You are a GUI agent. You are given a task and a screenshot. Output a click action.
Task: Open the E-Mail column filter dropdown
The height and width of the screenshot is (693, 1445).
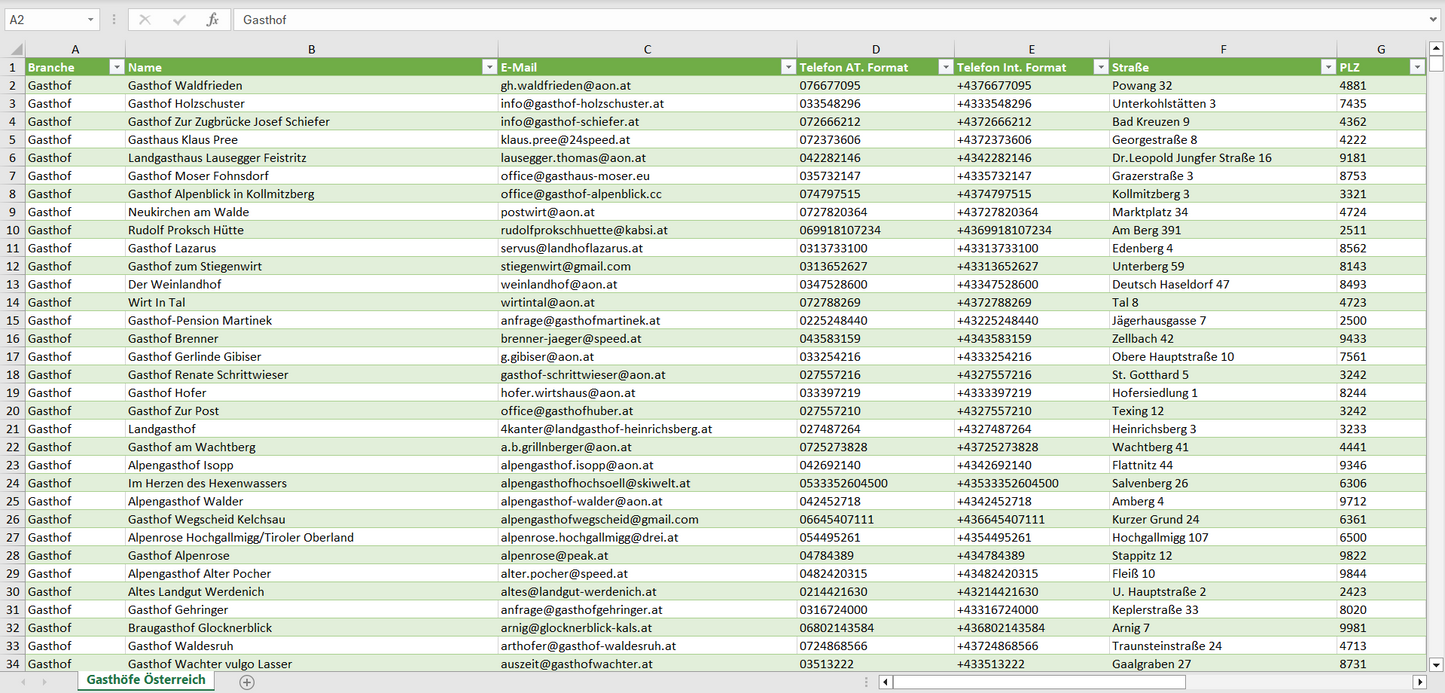click(x=788, y=67)
